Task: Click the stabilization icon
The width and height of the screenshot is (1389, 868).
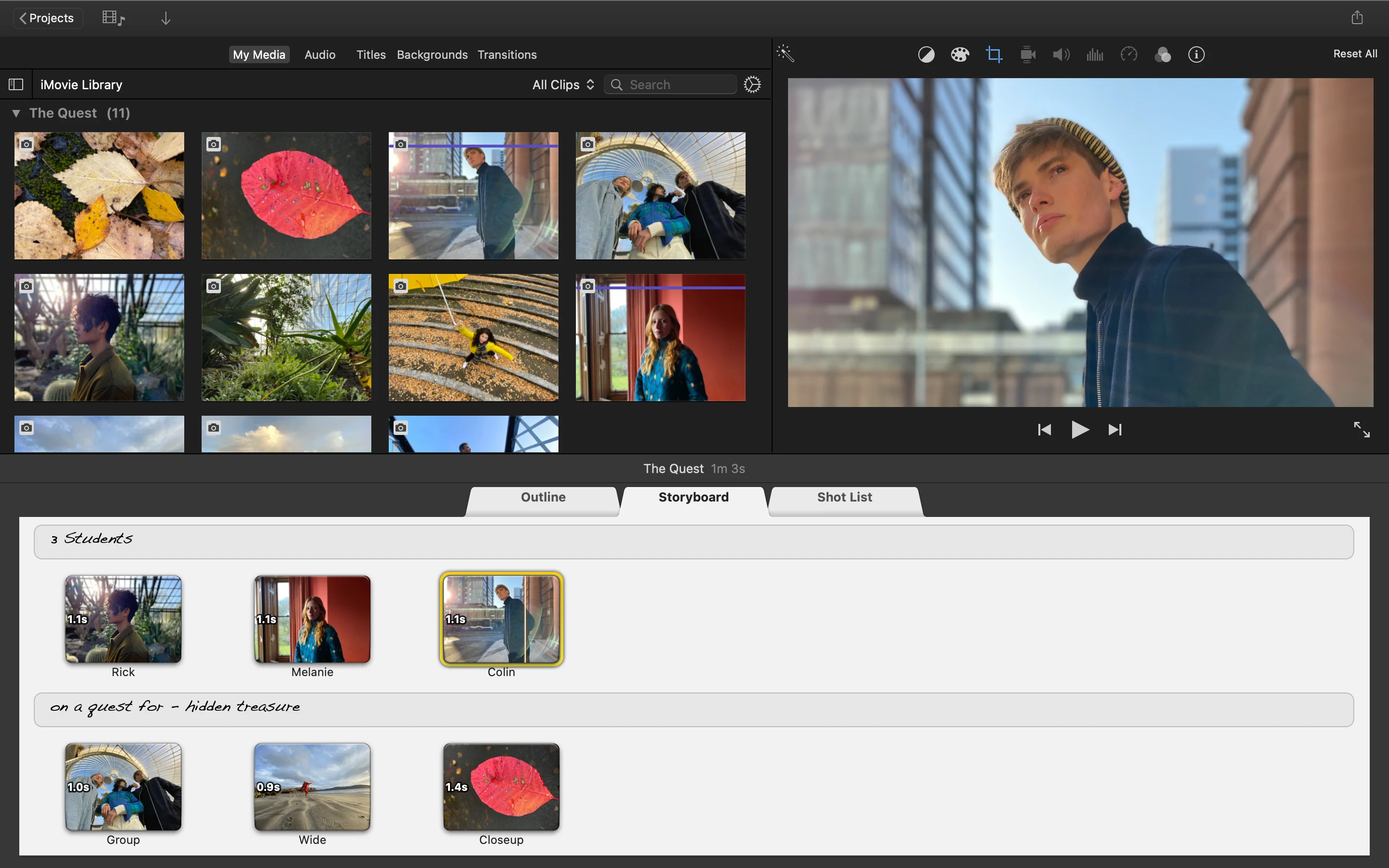Action: click(1027, 55)
